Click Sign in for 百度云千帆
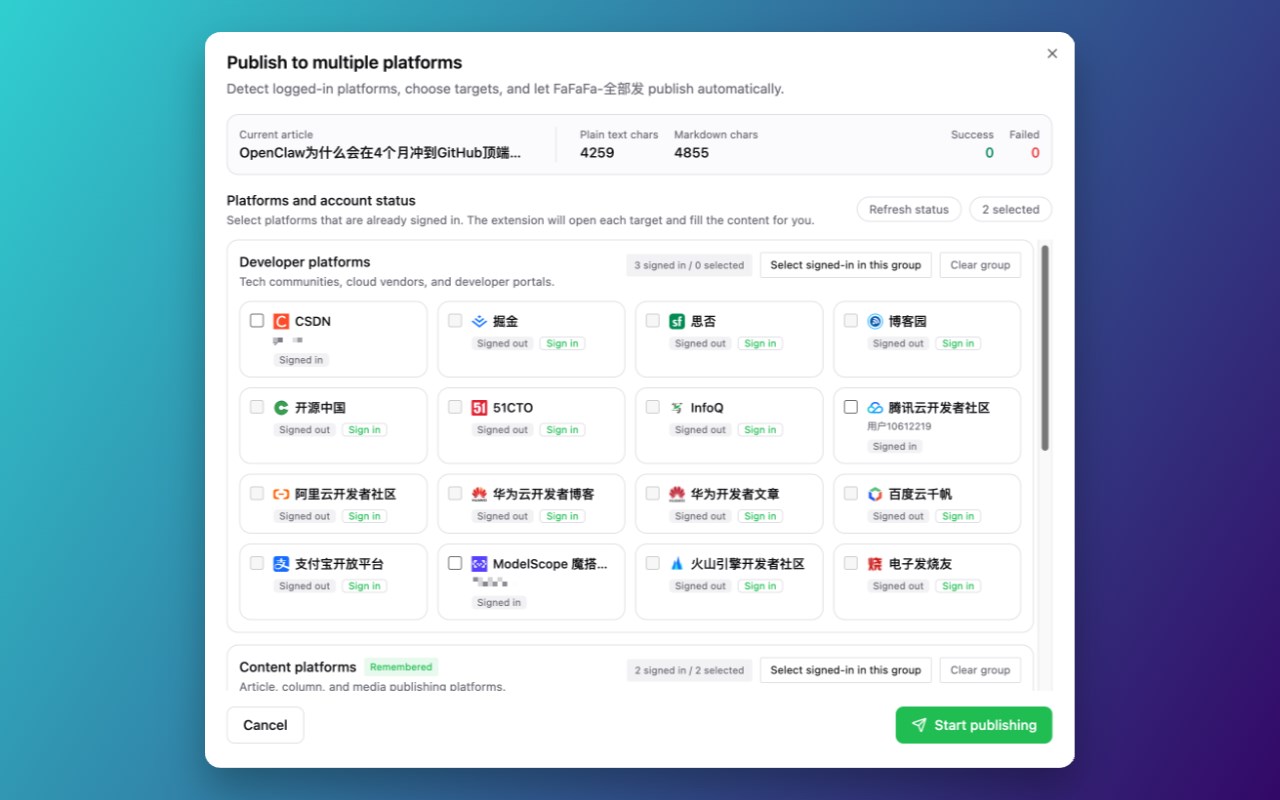Screen dimensions: 1280x800 coord(958,516)
